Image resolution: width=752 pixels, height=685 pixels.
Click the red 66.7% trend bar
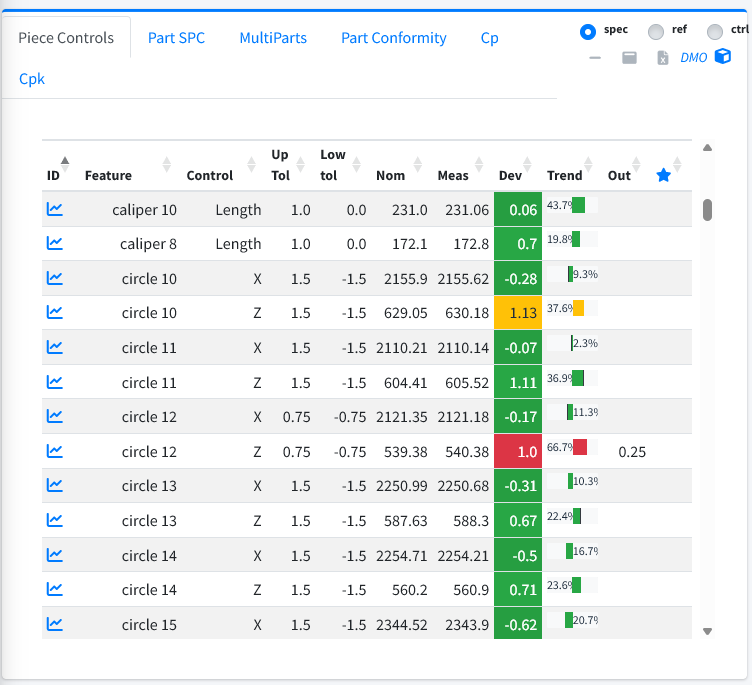(580, 447)
